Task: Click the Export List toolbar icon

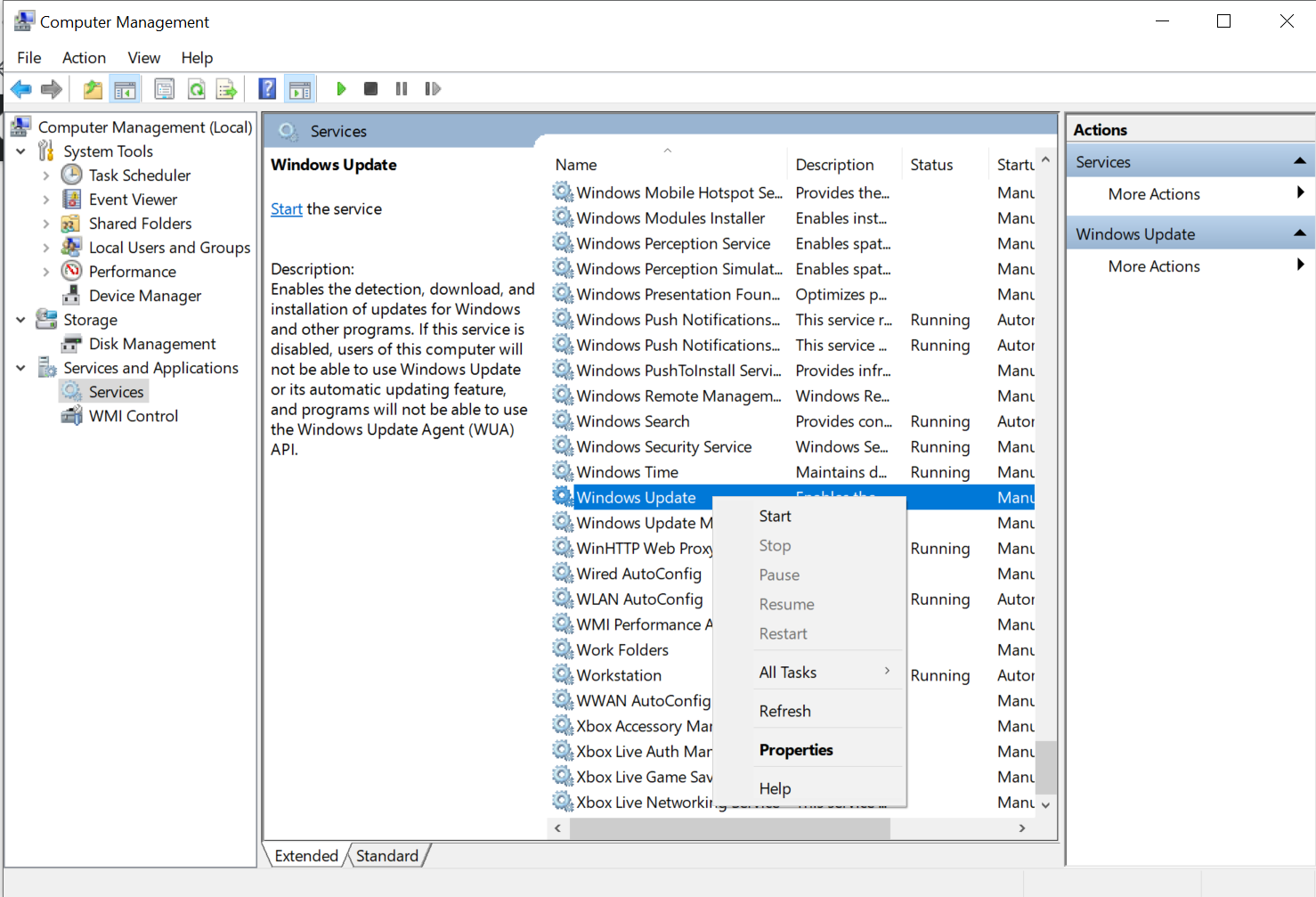Action: click(x=227, y=89)
